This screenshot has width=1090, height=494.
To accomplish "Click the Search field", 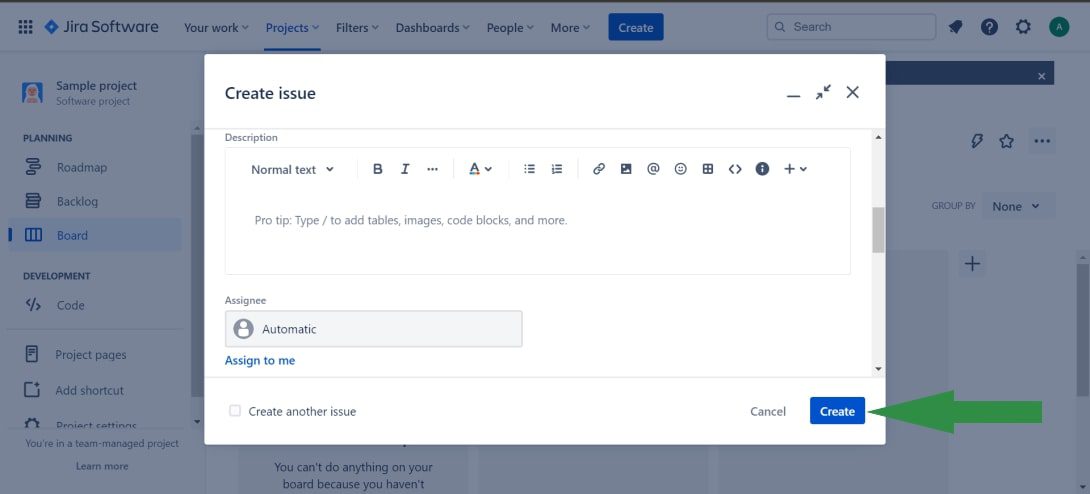I will click(x=852, y=27).
